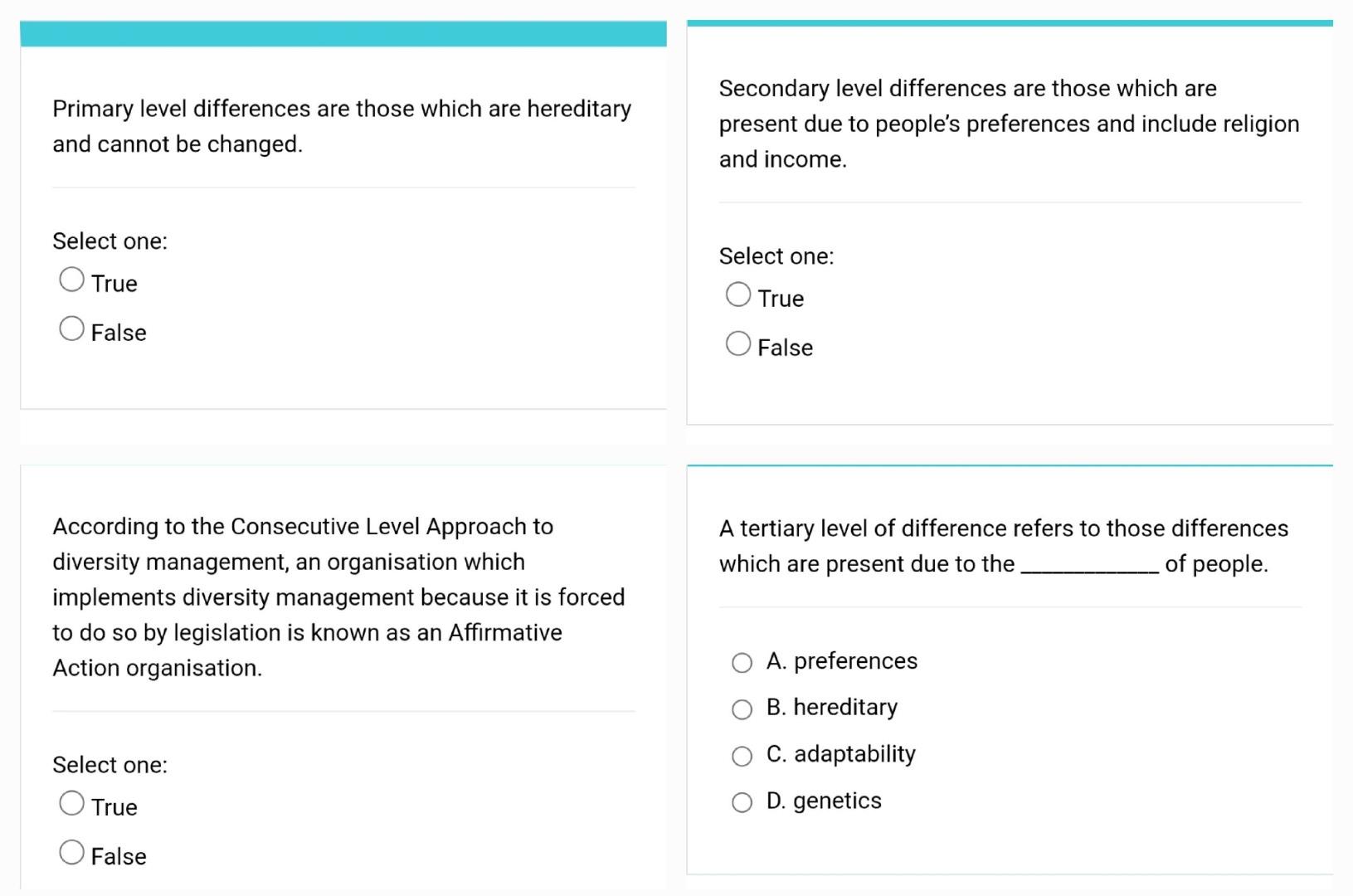The image size is (1353, 896).
Task: Select True for the primary level differences question
Action: click(x=71, y=279)
